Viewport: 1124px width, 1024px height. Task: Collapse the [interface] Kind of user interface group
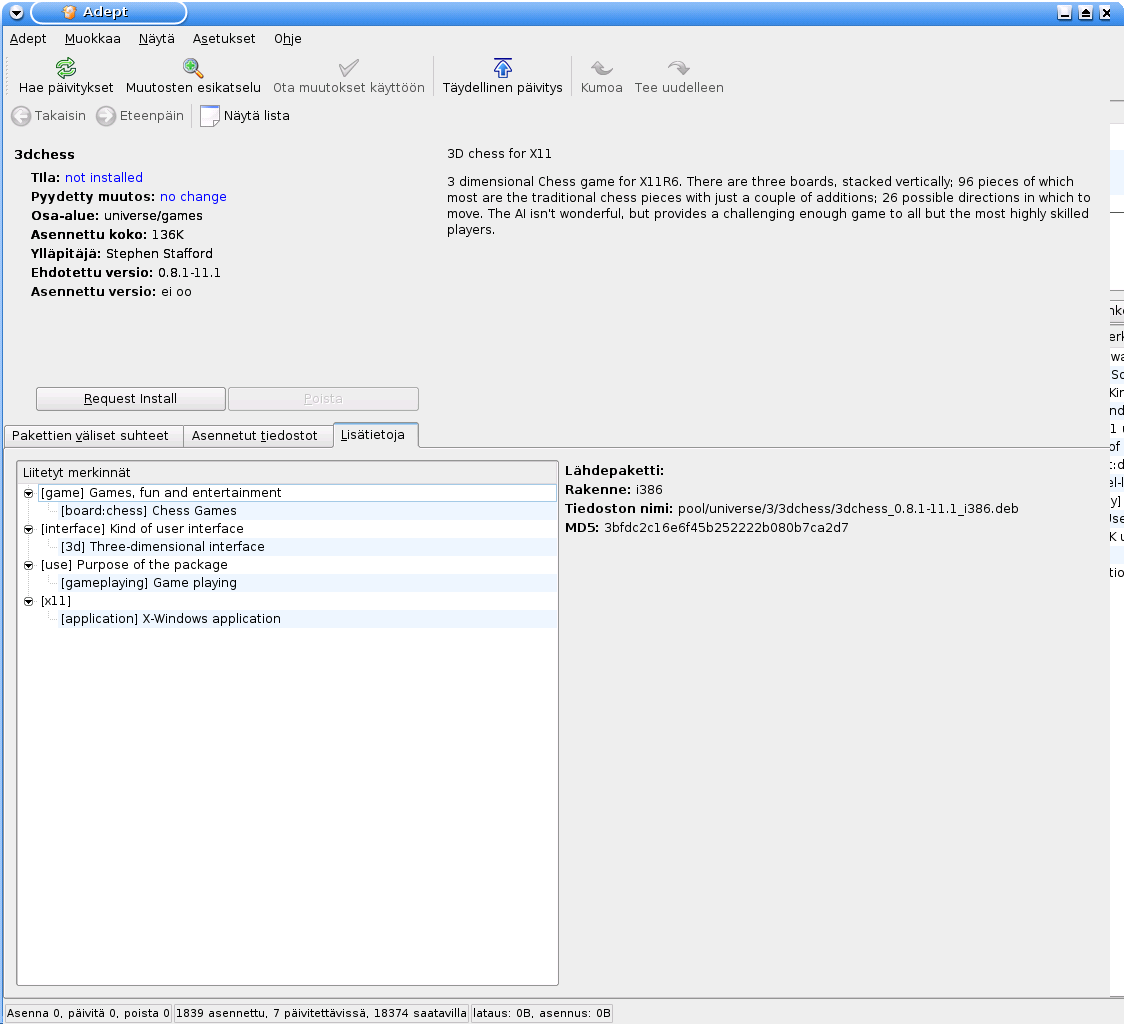click(x=29, y=529)
